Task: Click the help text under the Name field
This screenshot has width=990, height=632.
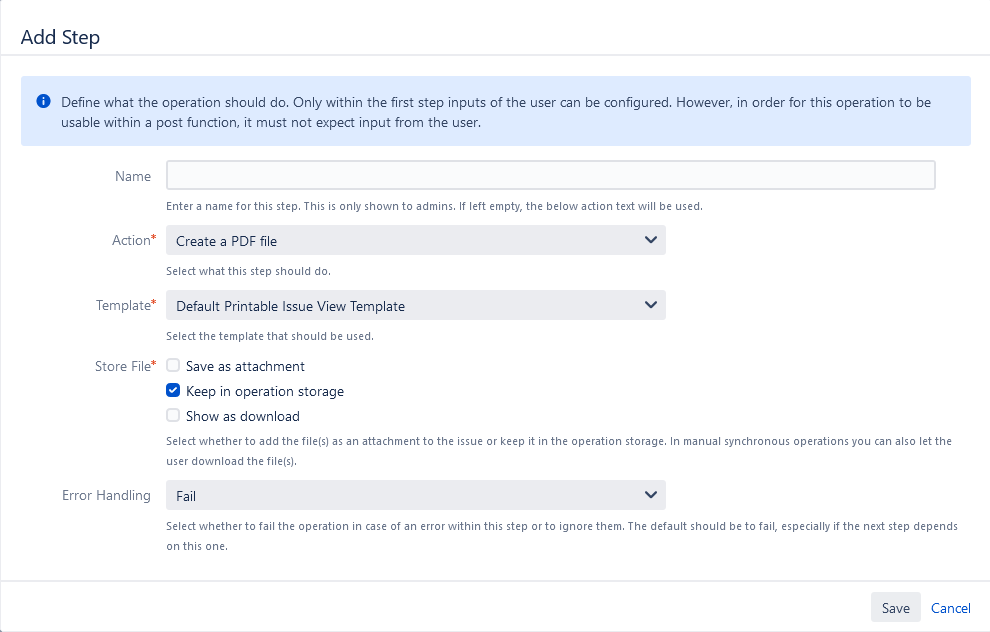Action: 434,207
